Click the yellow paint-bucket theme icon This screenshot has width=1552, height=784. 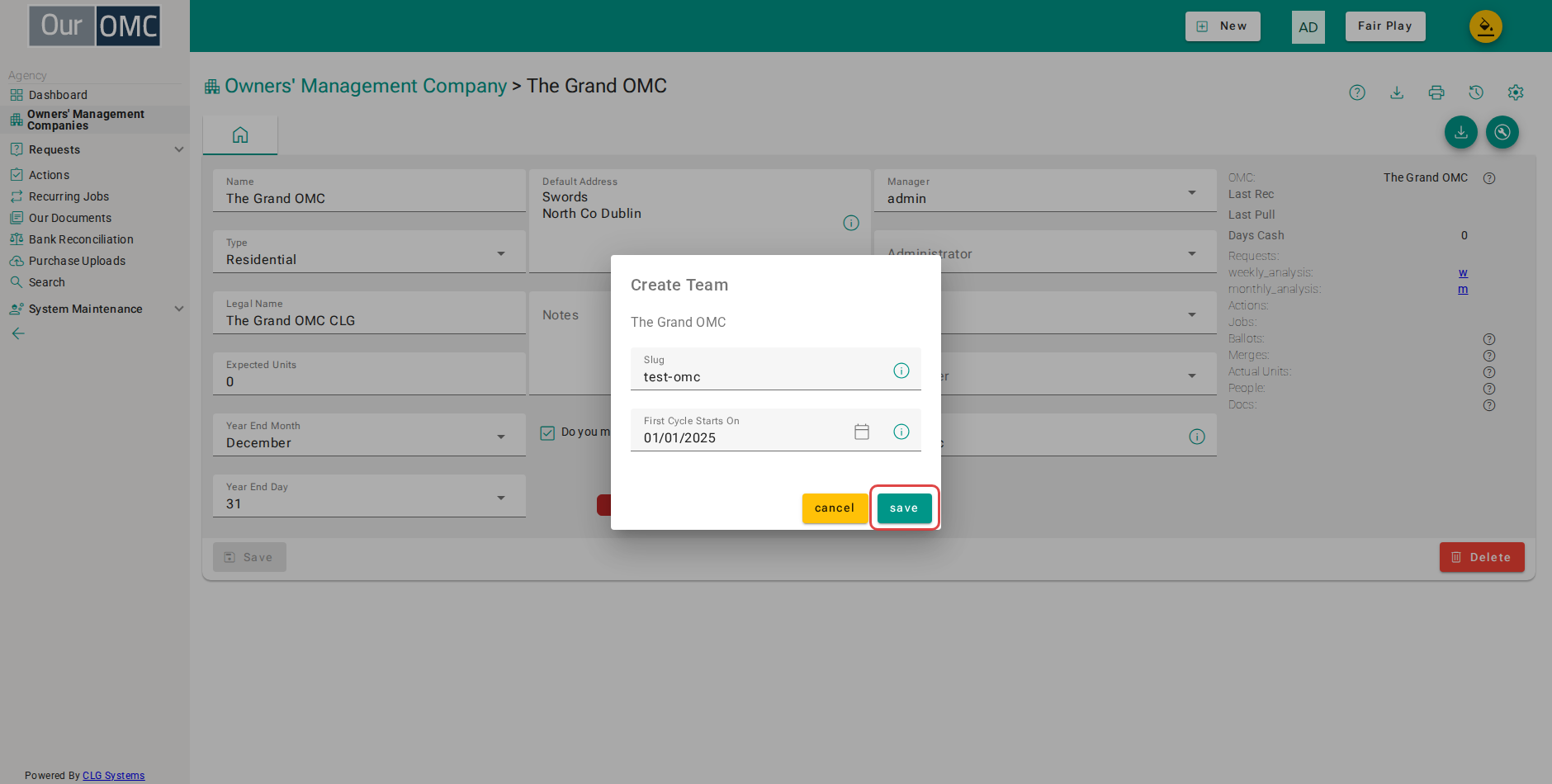[1486, 26]
